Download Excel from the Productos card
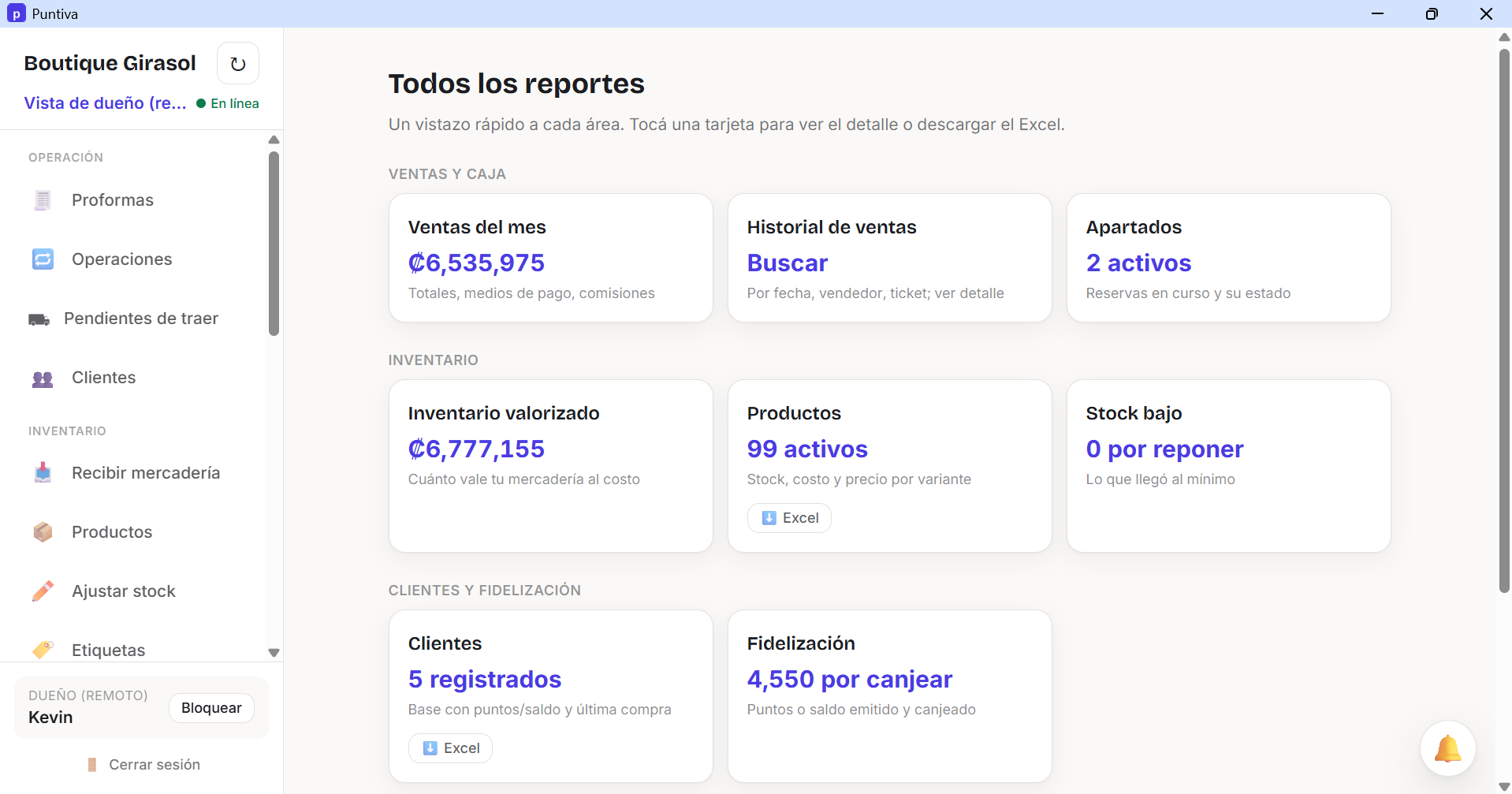1512x794 pixels. pyautogui.click(x=789, y=518)
